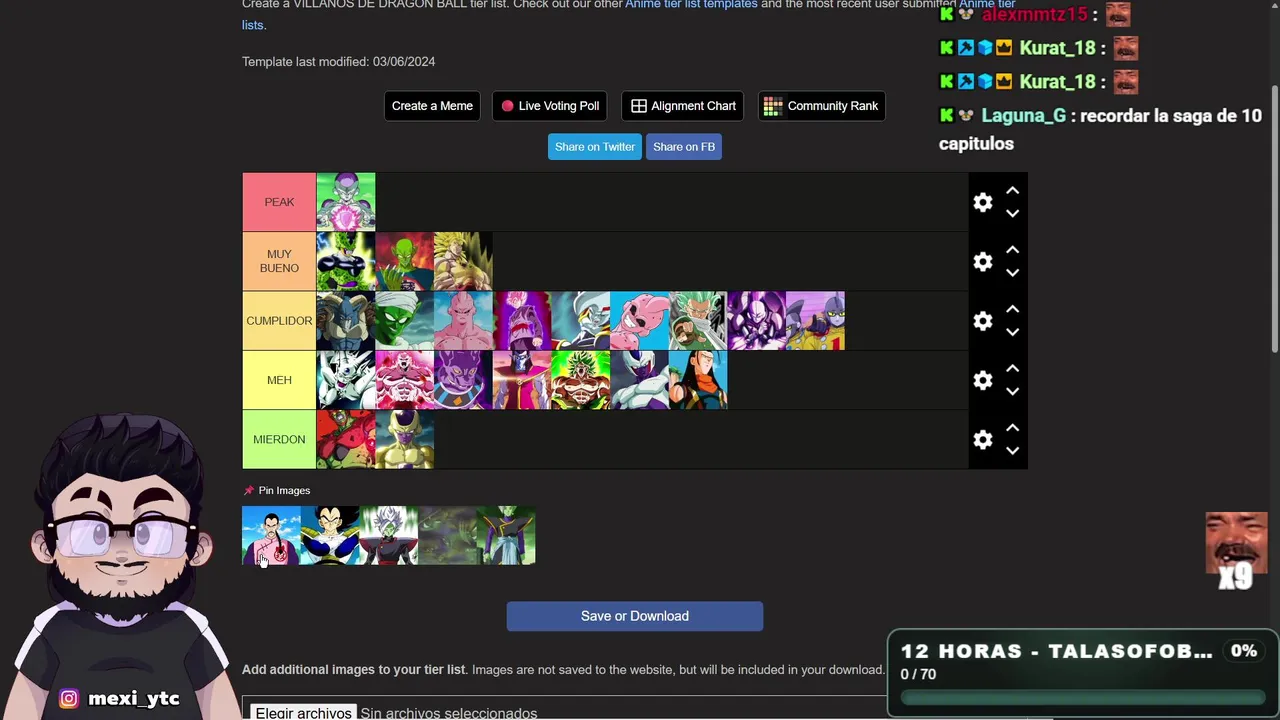Click Save or Download button

635,616
